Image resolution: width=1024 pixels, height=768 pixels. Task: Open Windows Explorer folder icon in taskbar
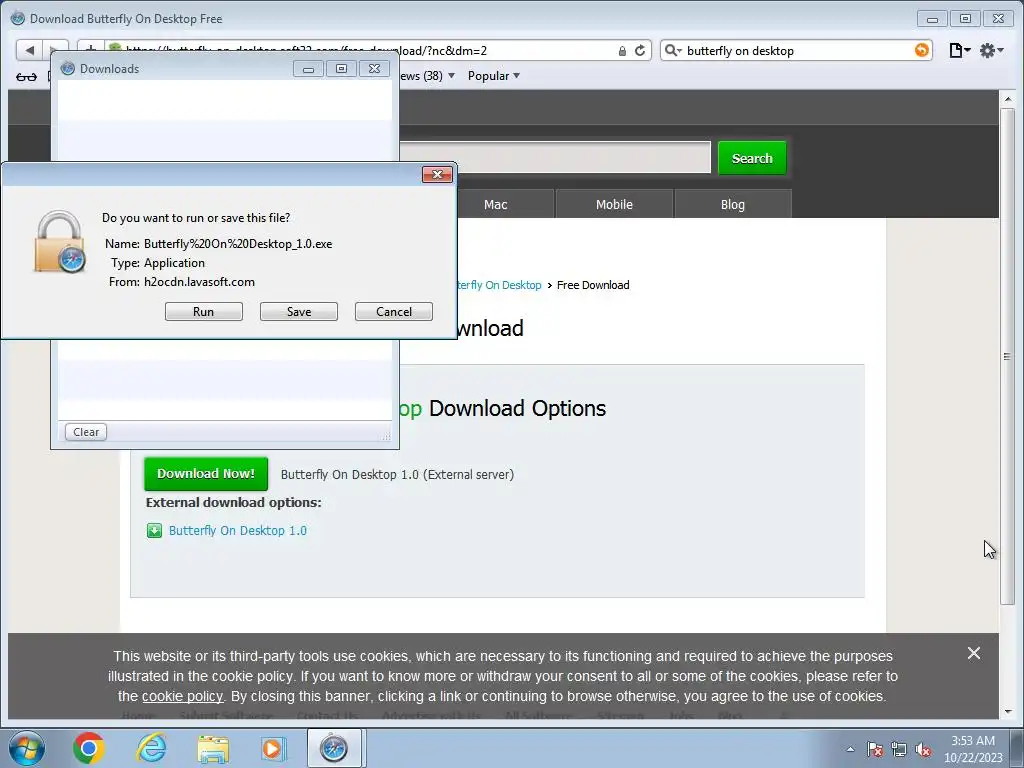213,748
